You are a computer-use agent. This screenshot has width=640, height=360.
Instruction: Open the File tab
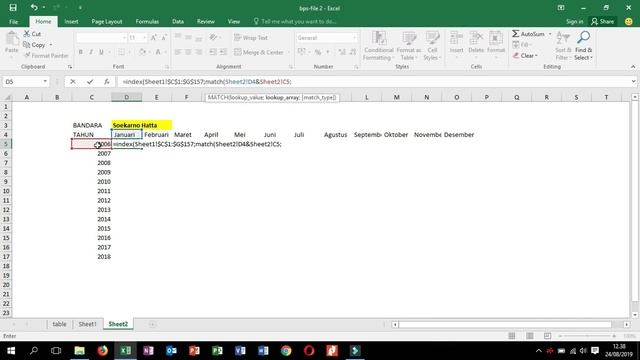pyautogui.click(x=13, y=22)
